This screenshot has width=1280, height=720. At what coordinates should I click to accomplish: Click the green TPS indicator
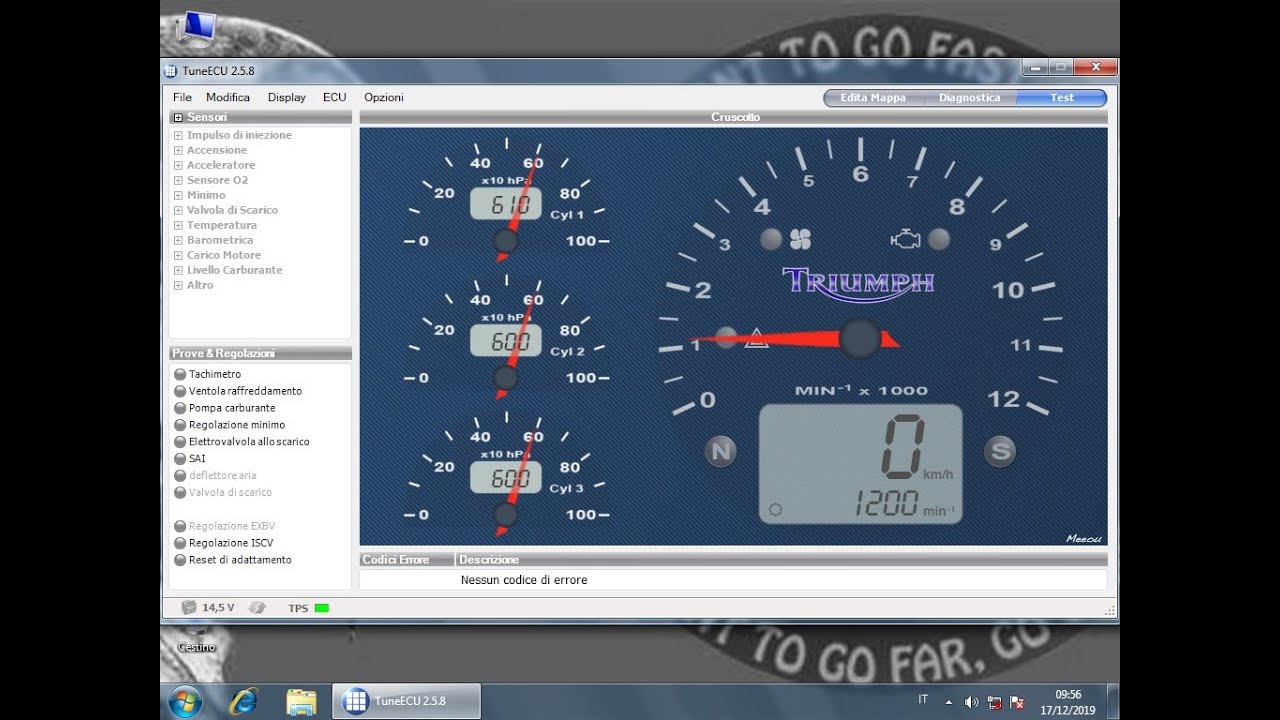[x=321, y=608]
